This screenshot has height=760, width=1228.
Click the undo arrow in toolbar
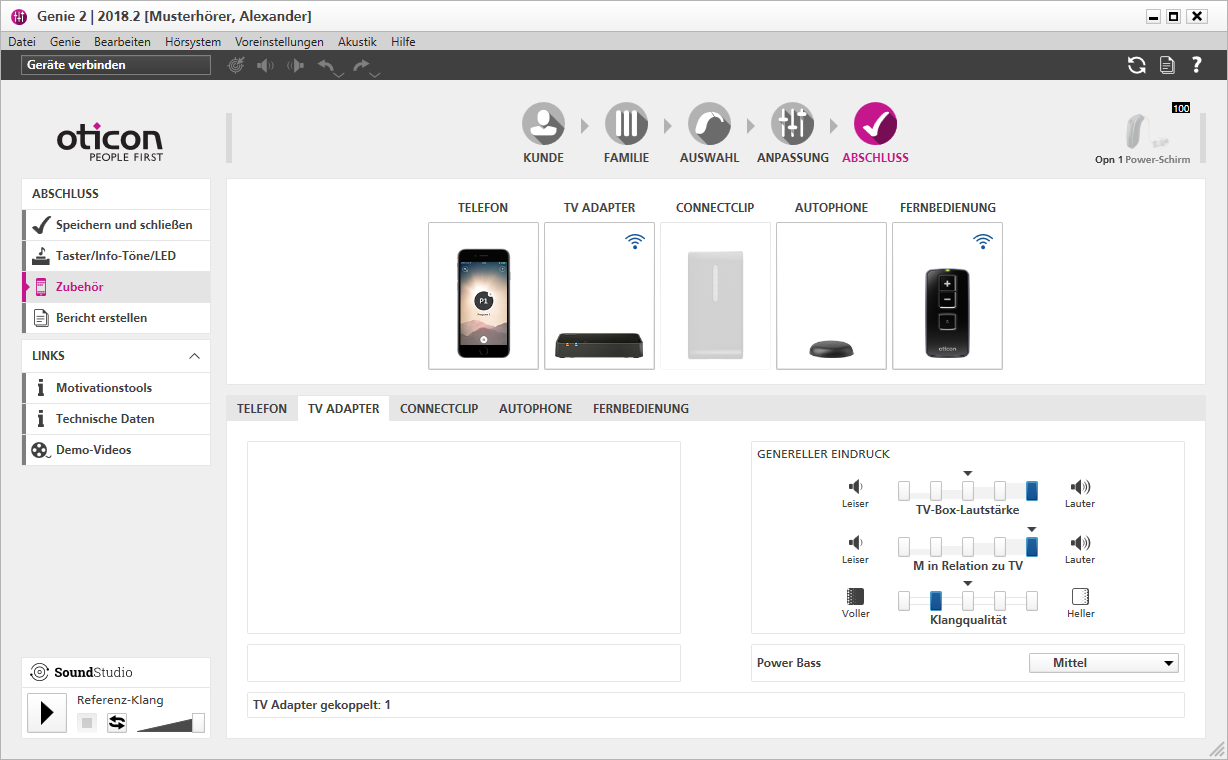(327, 66)
